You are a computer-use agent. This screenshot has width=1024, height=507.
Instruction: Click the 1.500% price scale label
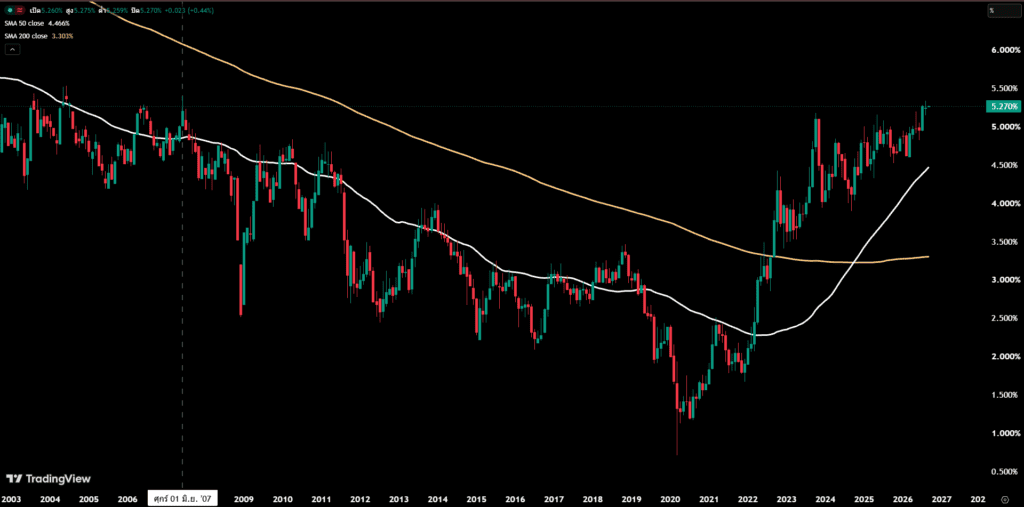point(1006,395)
